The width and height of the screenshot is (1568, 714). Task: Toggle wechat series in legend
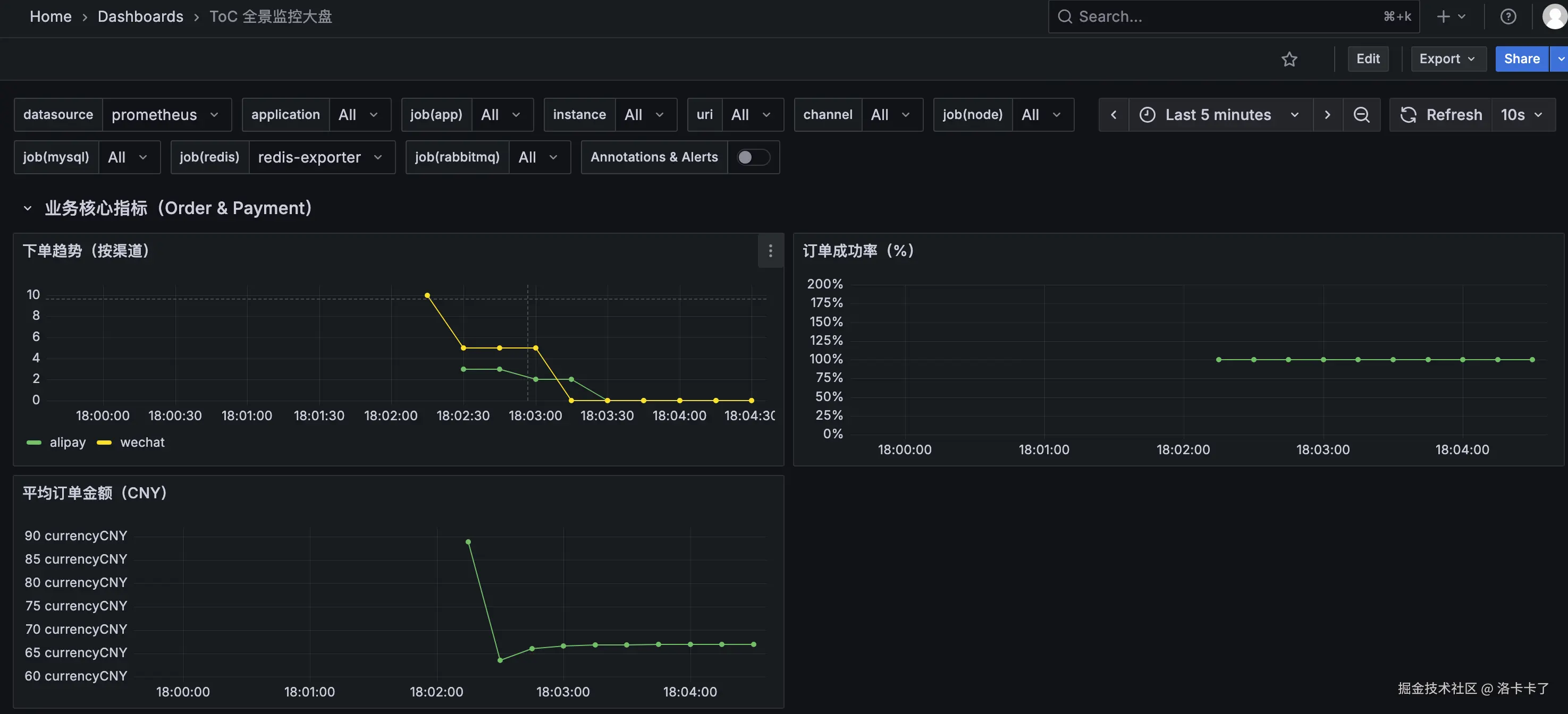142,442
